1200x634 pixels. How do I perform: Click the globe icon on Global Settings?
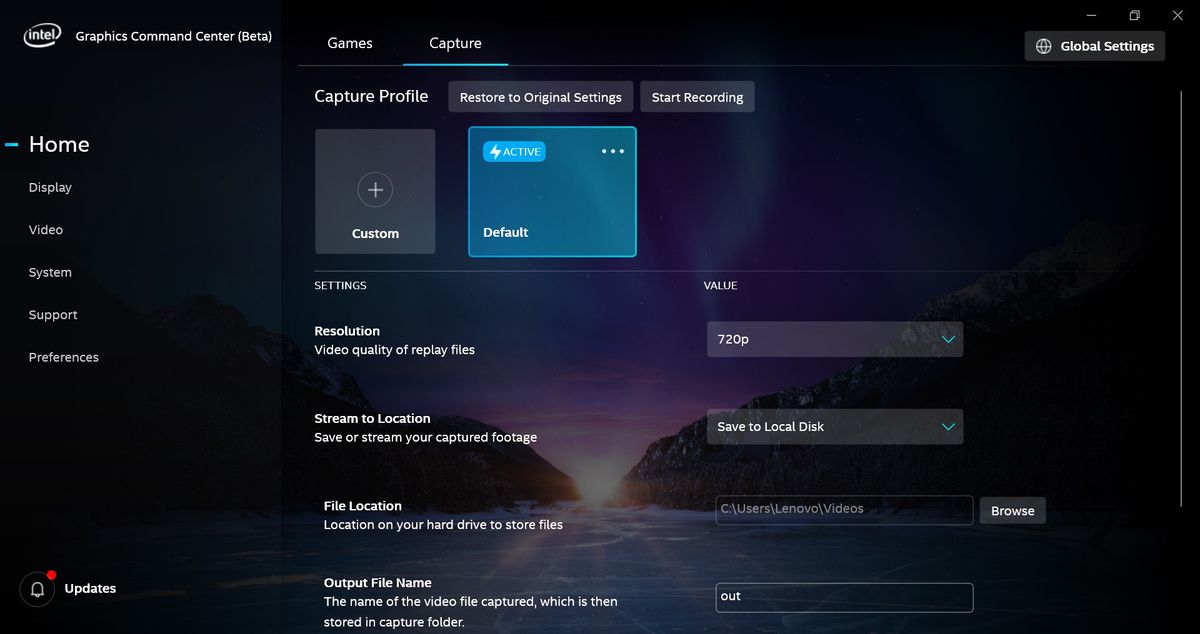1043,45
